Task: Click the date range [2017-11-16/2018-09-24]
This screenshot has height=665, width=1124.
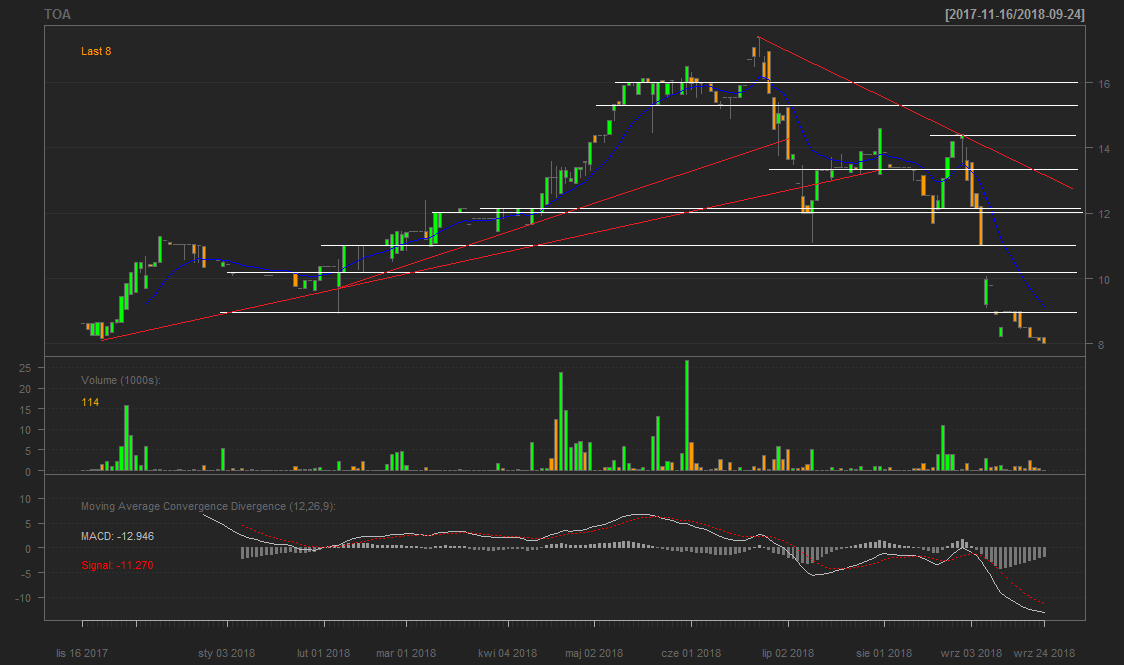Action: pos(1014,14)
